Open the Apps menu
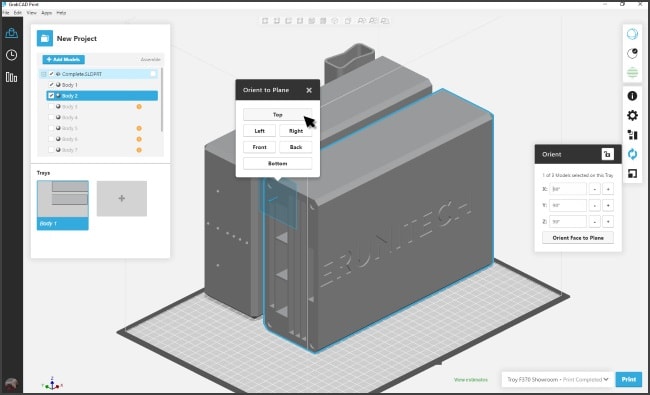Screen dimensions: 650x395 [46, 13]
